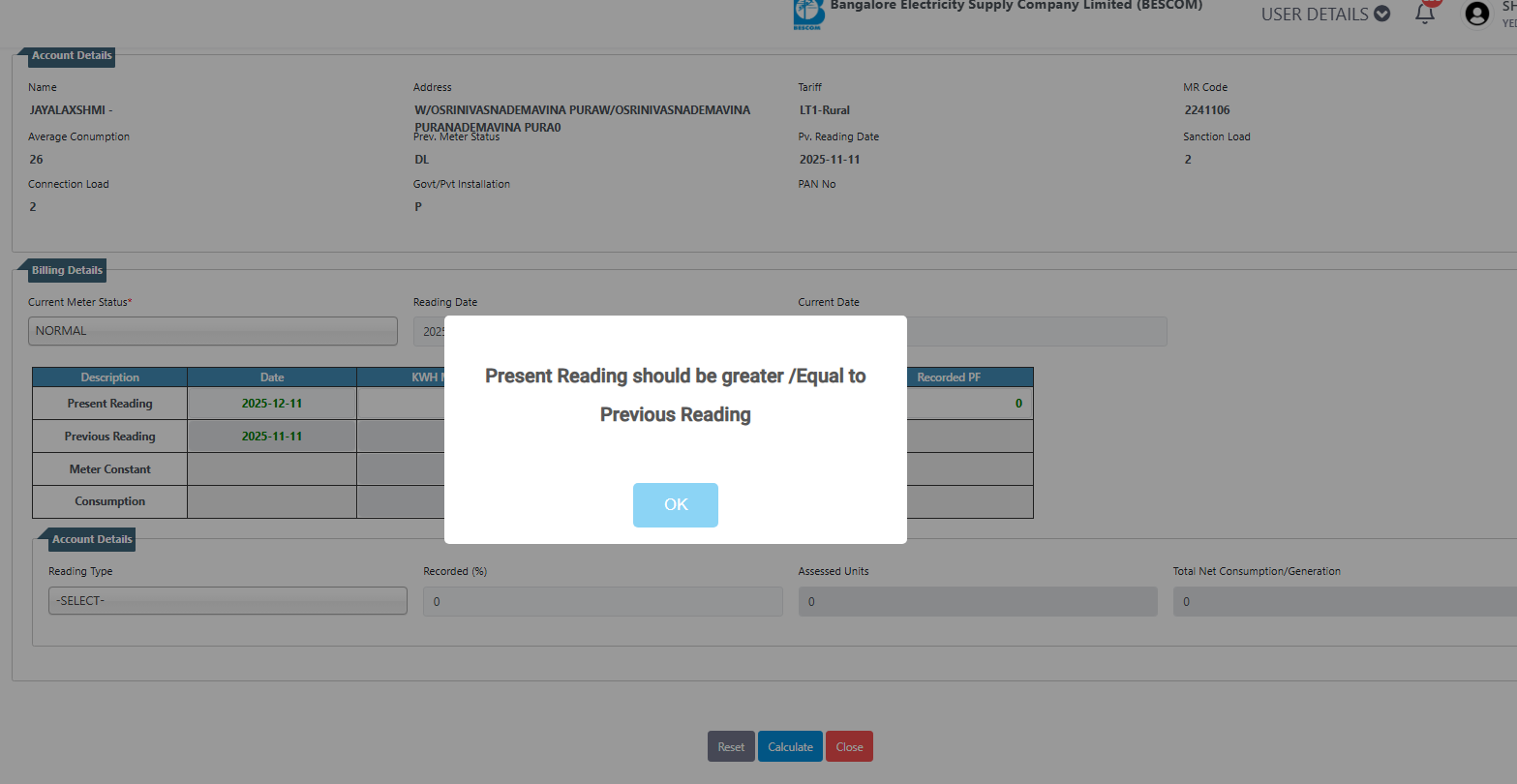Click the MR Code label
Screen dimensions: 1517x784
[x=1205, y=87]
